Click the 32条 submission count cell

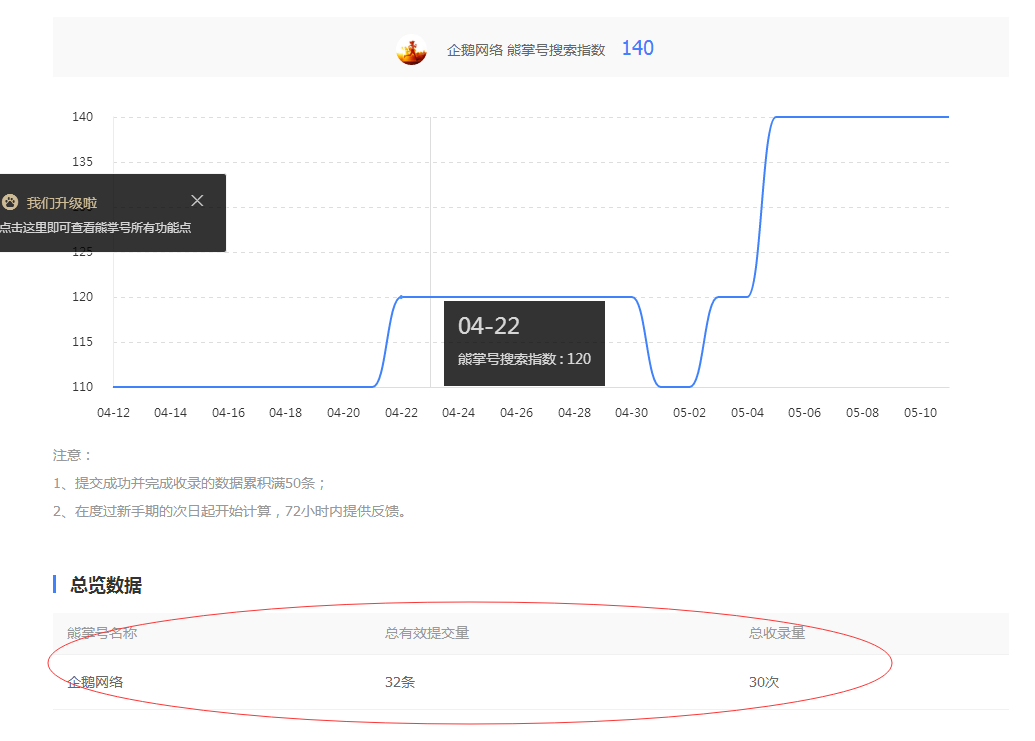coord(400,682)
